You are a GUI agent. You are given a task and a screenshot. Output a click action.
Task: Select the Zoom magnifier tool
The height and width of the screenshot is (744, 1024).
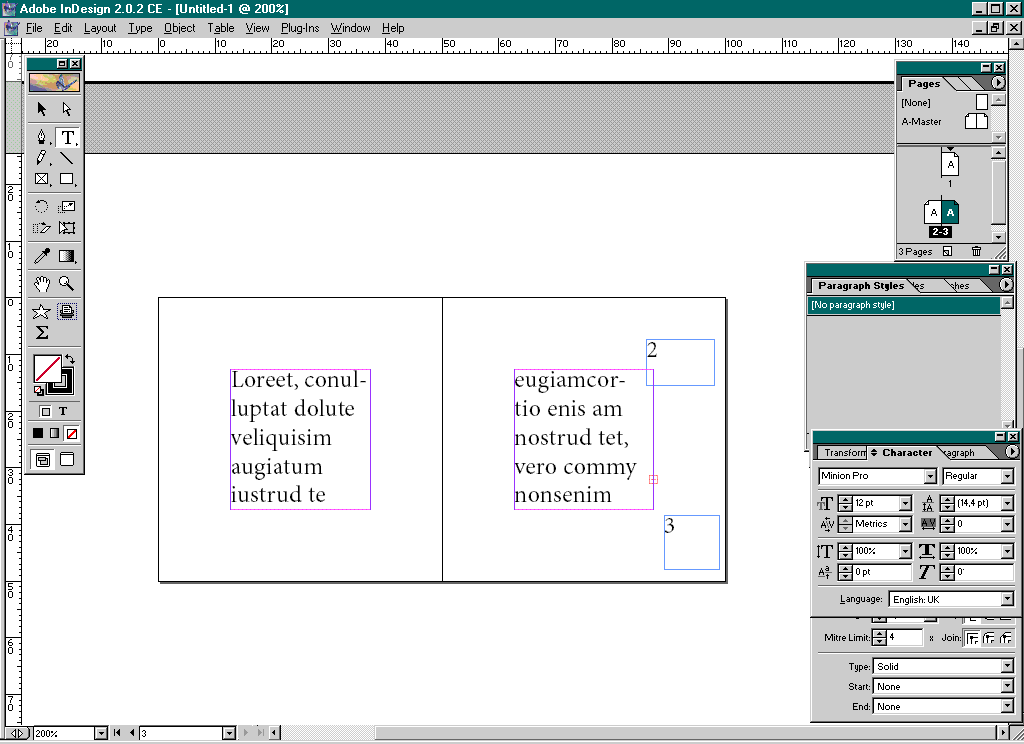point(67,283)
